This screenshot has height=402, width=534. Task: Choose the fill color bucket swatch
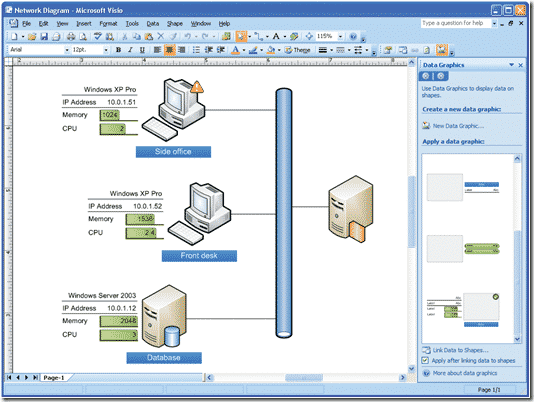coord(271,50)
